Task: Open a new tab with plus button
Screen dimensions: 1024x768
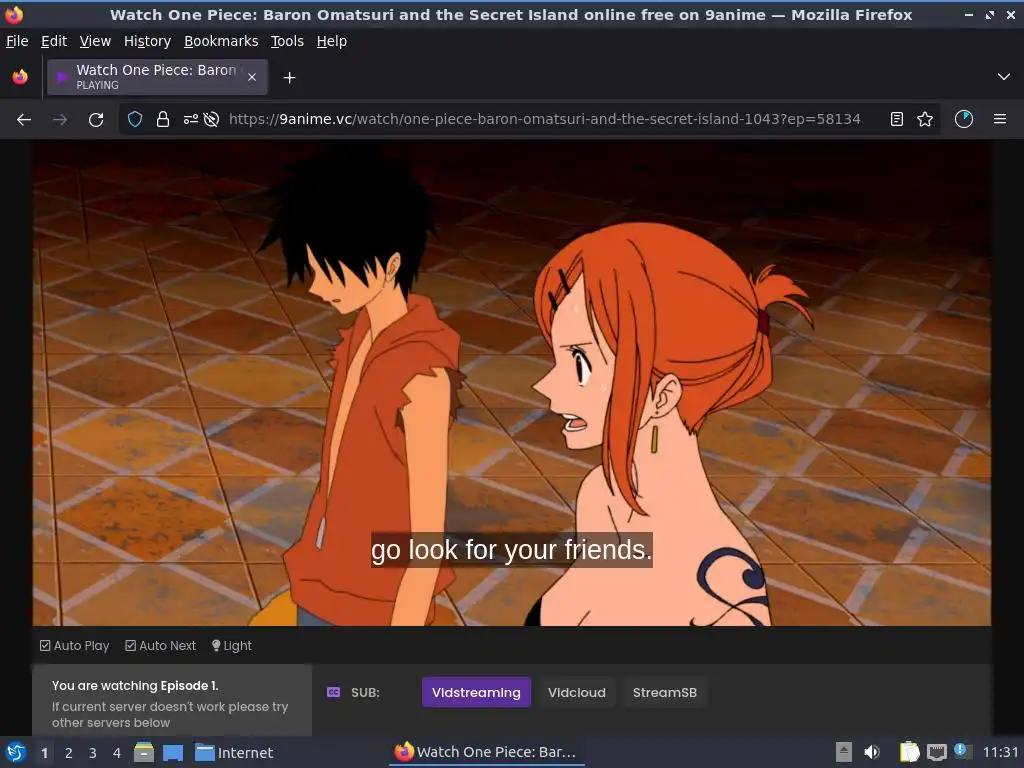Action: tap(289, 78)
